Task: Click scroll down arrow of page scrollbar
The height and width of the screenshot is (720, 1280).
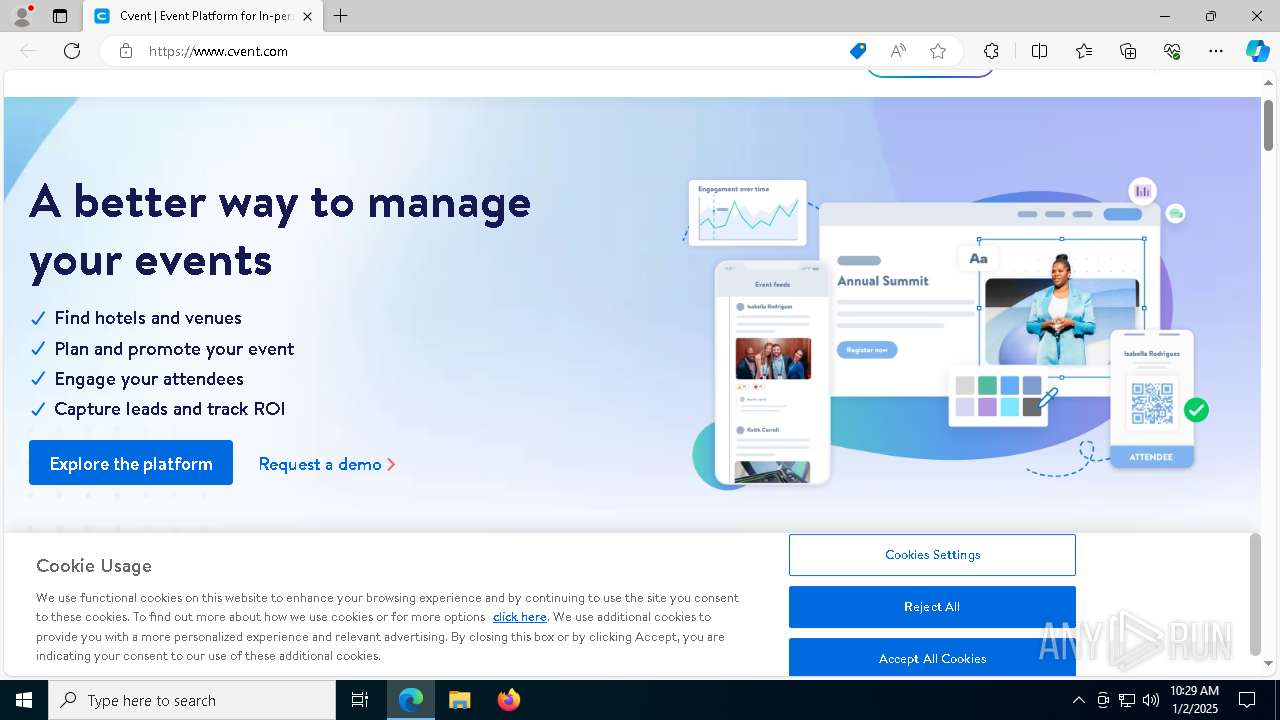Action: 1268,664
